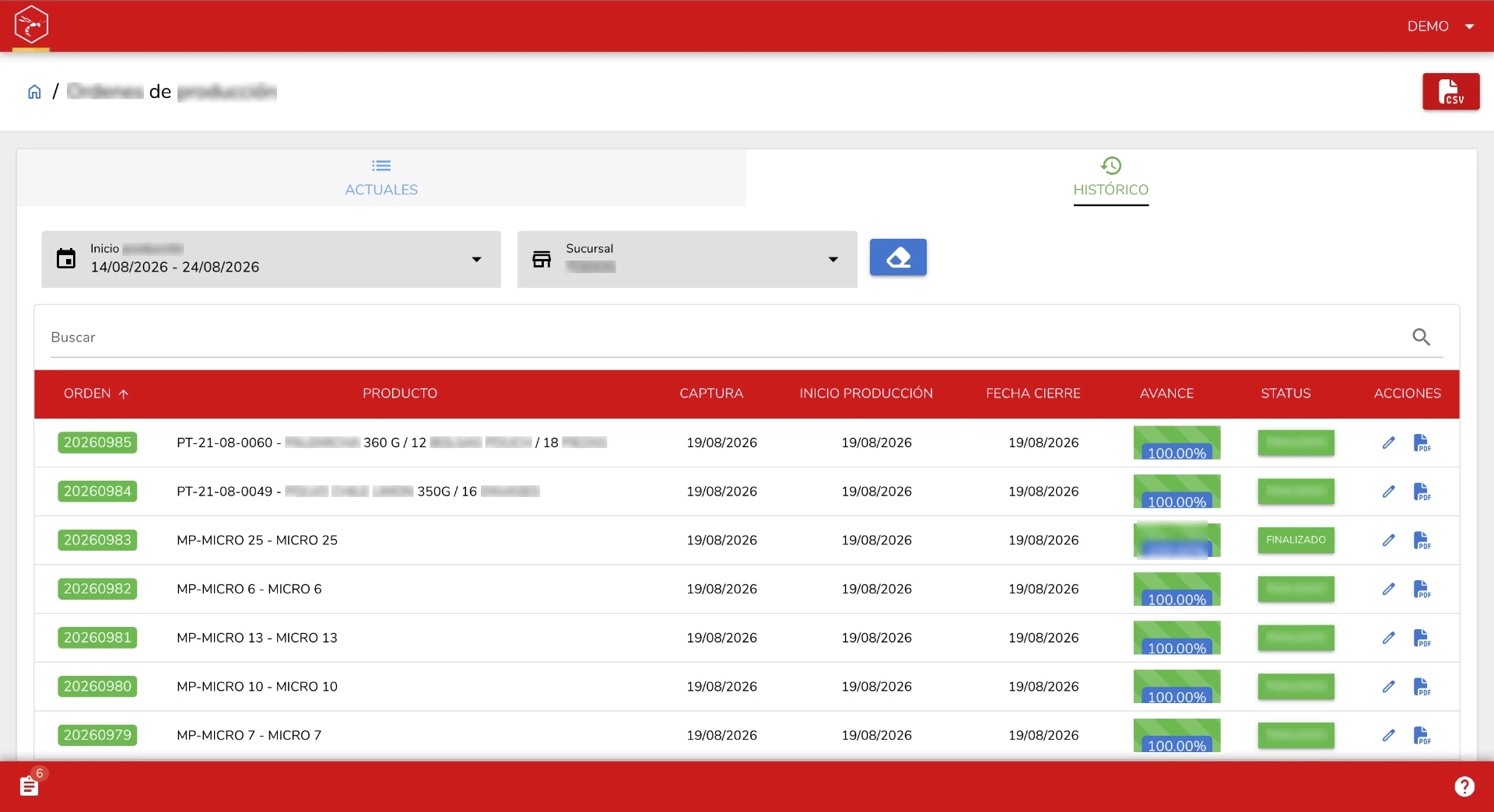Click the search magnifier icon
1494x812 pixels.
click(1421, 337)
